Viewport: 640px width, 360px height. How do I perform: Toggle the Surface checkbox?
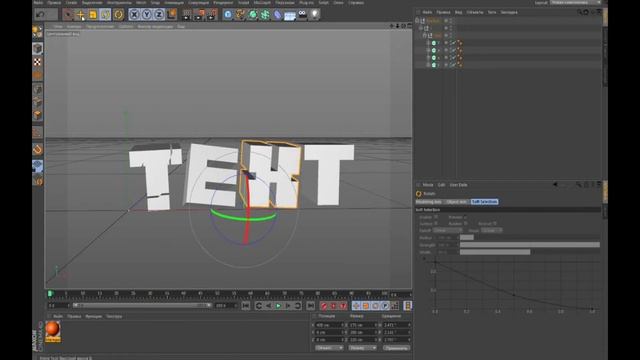436,223
